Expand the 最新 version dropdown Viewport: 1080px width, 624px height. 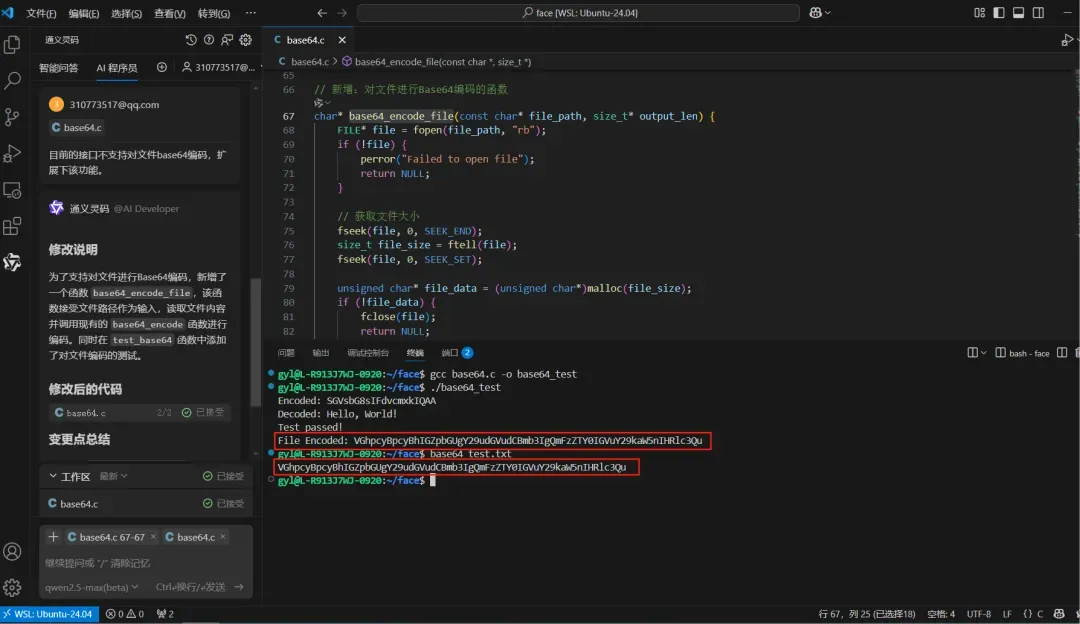pos(113,477)
